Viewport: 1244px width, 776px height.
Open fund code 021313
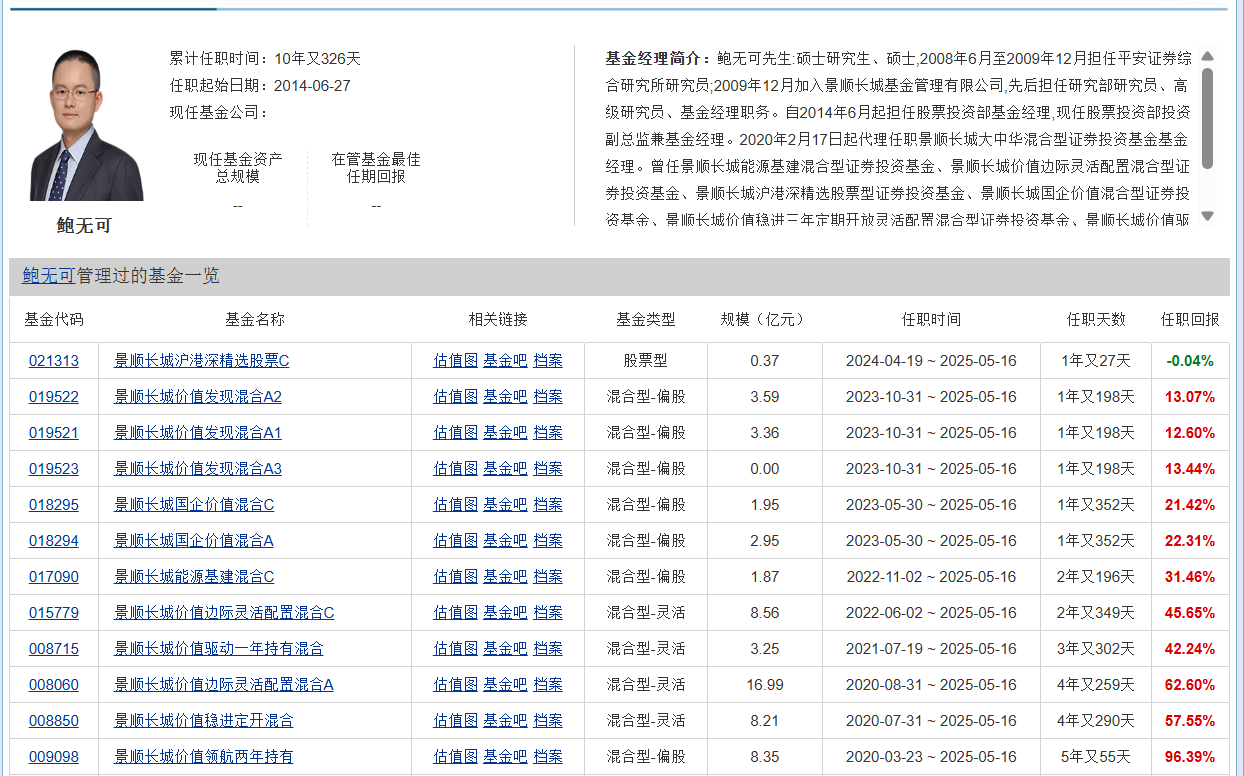pyautogui.click(x=54, y=361)
